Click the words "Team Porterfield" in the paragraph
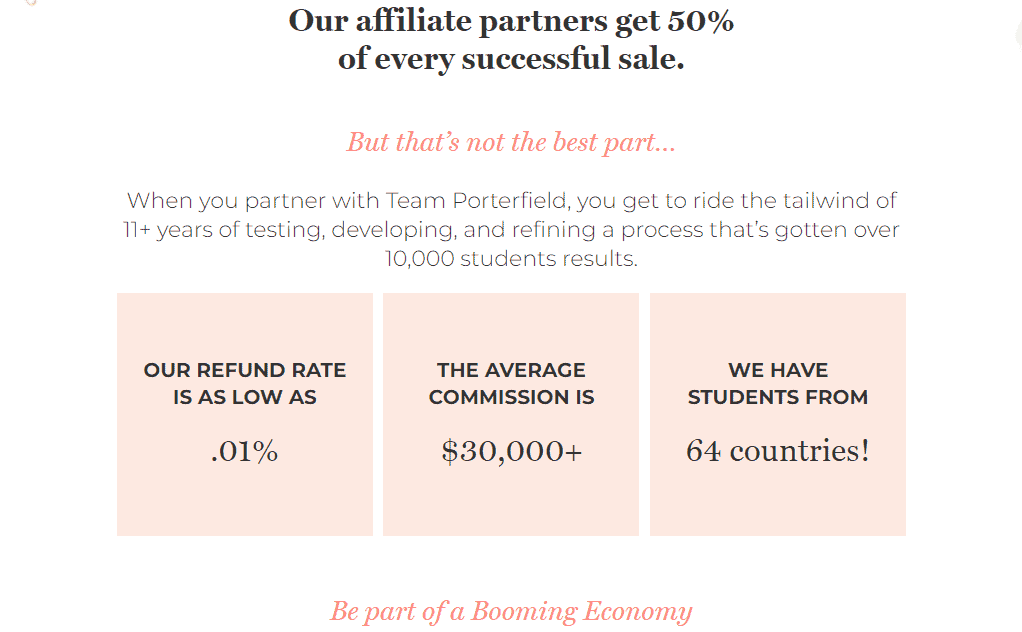Viewport: 1022px width, 632px height. click(476, 201)
